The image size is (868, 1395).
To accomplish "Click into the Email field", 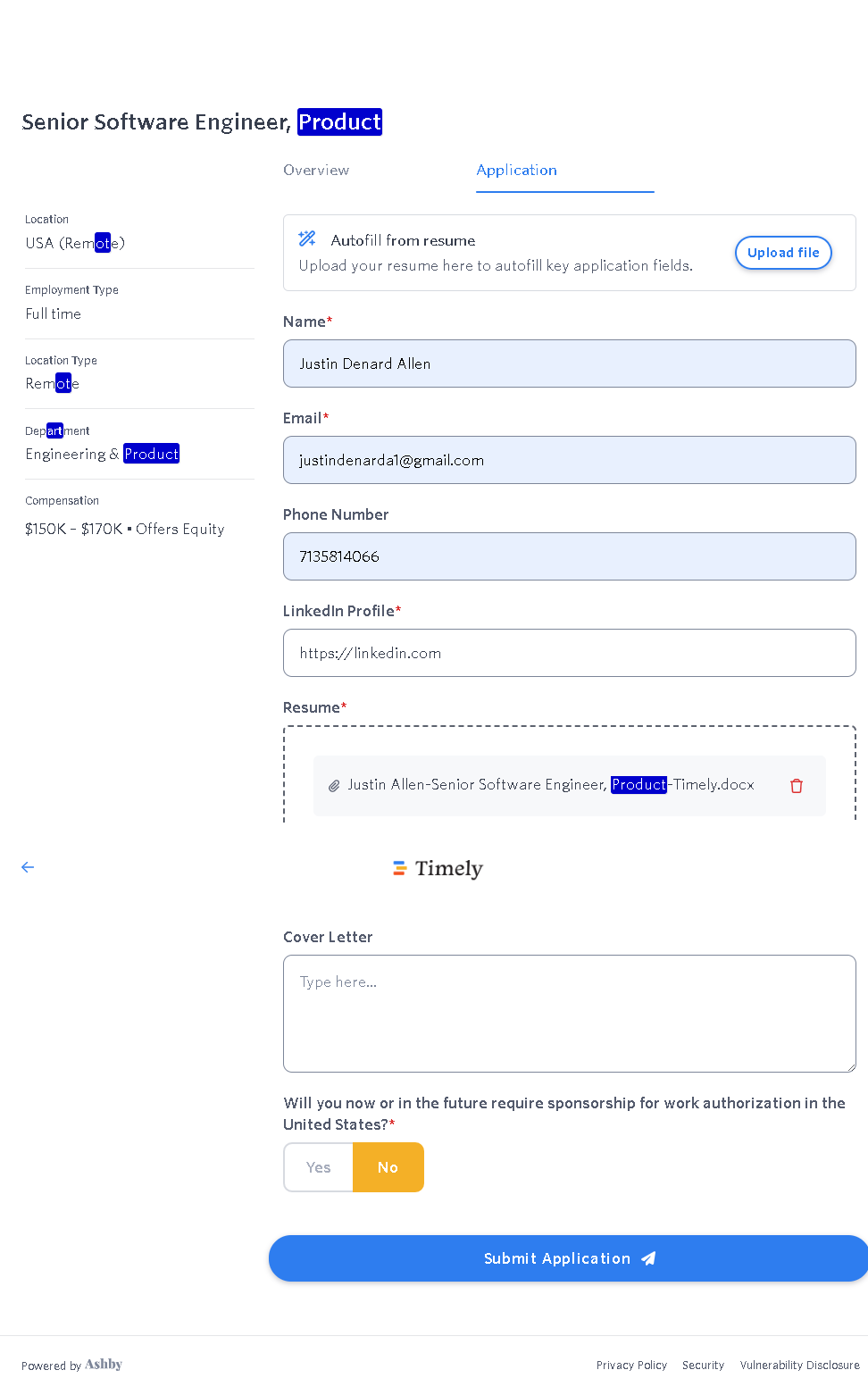I will [569, 460].
